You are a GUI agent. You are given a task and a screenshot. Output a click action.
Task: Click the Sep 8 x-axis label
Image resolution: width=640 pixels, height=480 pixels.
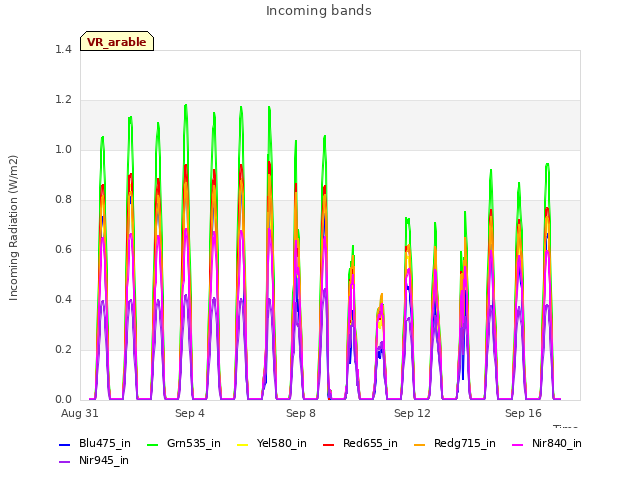pos(301,413)
